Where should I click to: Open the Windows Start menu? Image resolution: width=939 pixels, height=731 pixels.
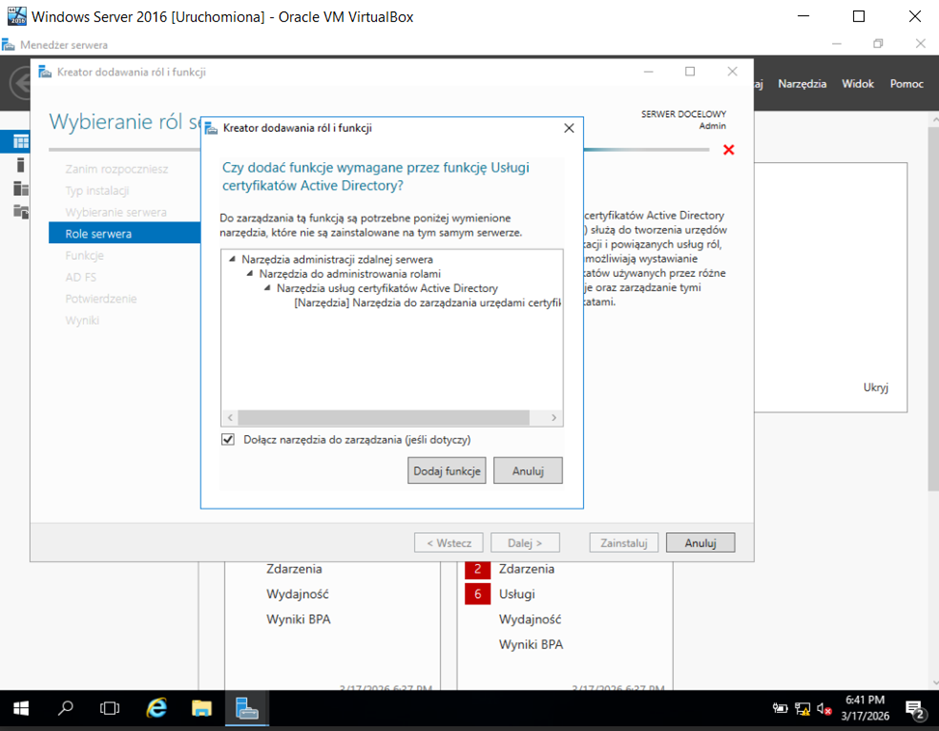click(20, 709)
